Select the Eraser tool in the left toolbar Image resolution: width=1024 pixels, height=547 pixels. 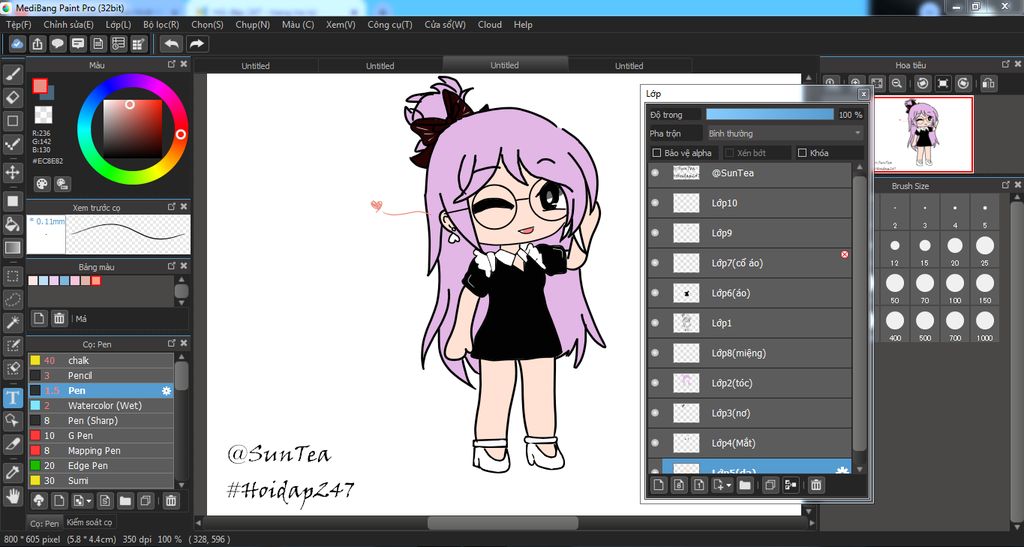pos(12,97)
